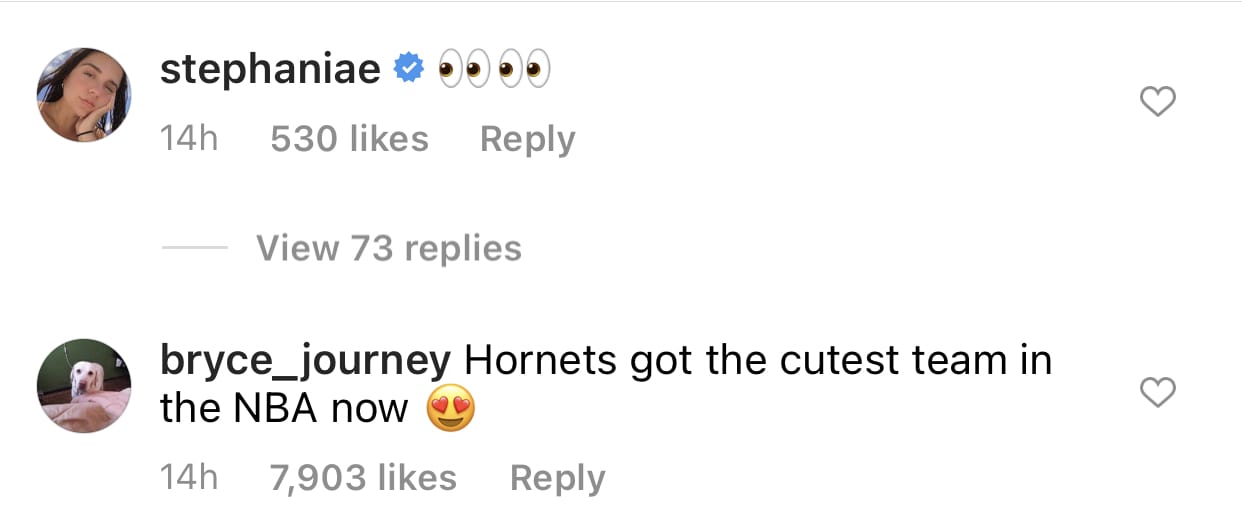This screenshot has height=530, width=1242.
Task: Click the 14h timestamp under bryce_journey
Action: [189, 478]
